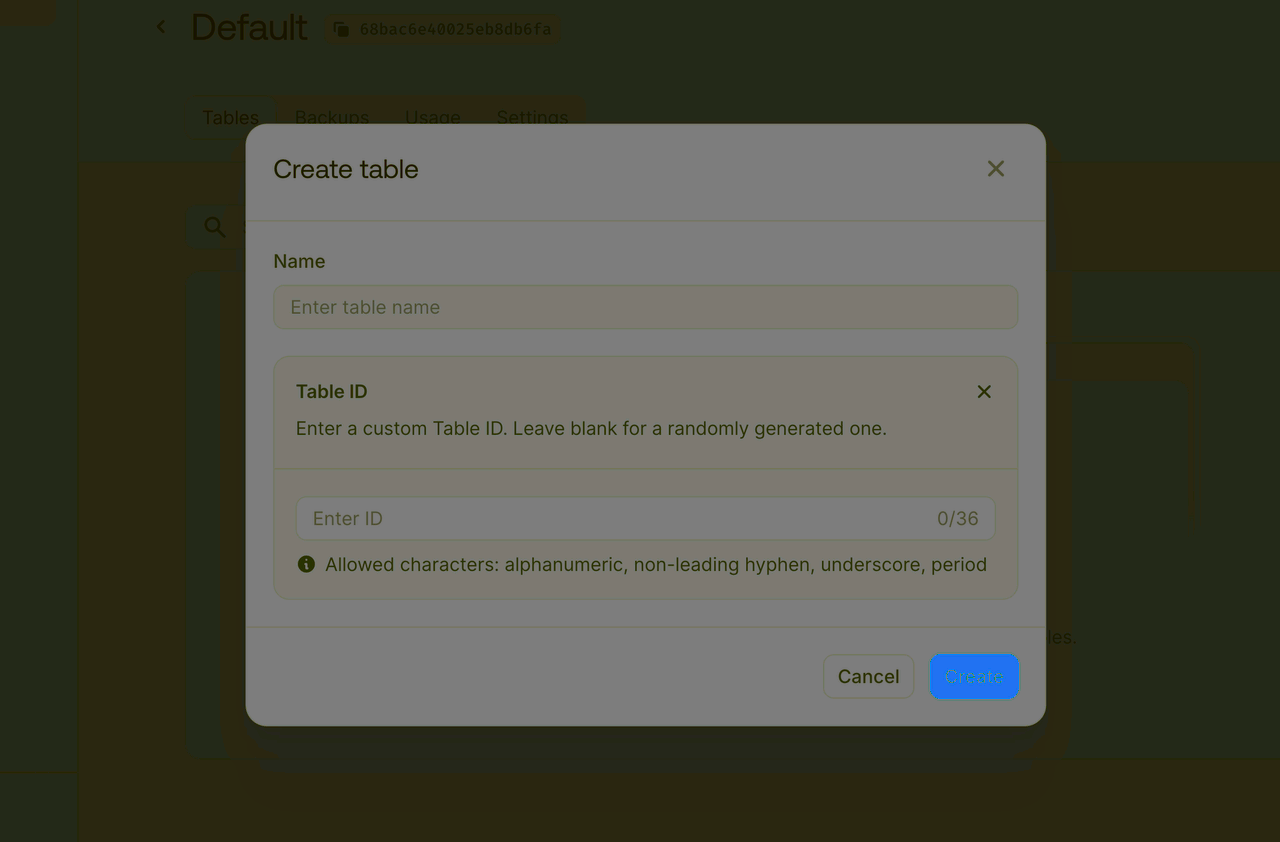
Task: Focus the Enter table name field
Action: tap(645, 307)
